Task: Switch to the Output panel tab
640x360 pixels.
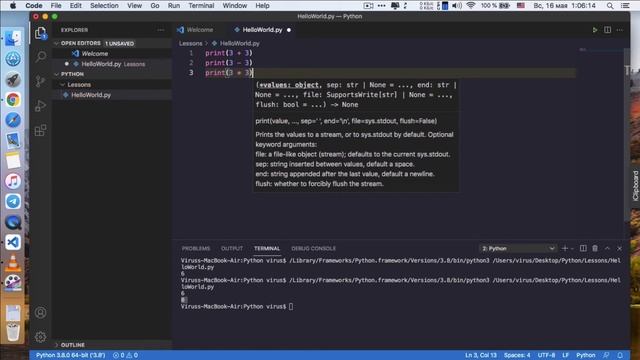Action: [x=232, y=248]
